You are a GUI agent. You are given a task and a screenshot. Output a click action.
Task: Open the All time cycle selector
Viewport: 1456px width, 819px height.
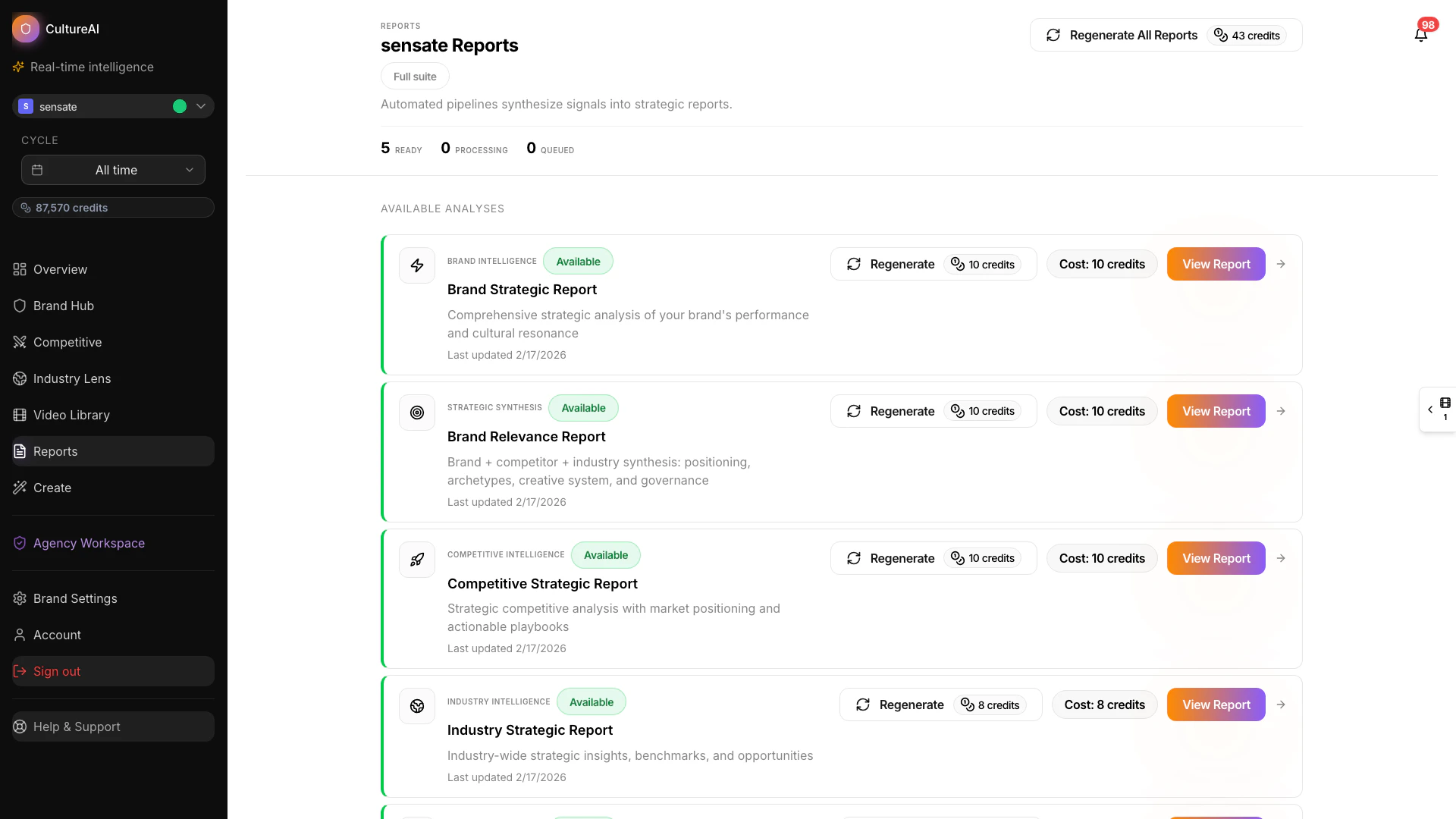[113, 170]
